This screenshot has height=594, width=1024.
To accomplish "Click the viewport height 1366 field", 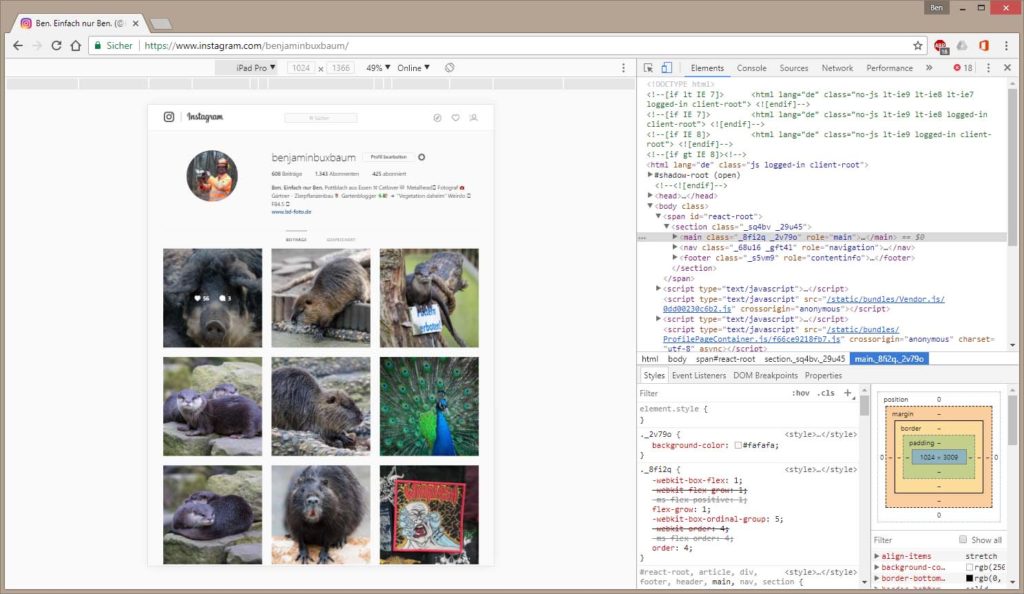I will click(x=340, y=68).
